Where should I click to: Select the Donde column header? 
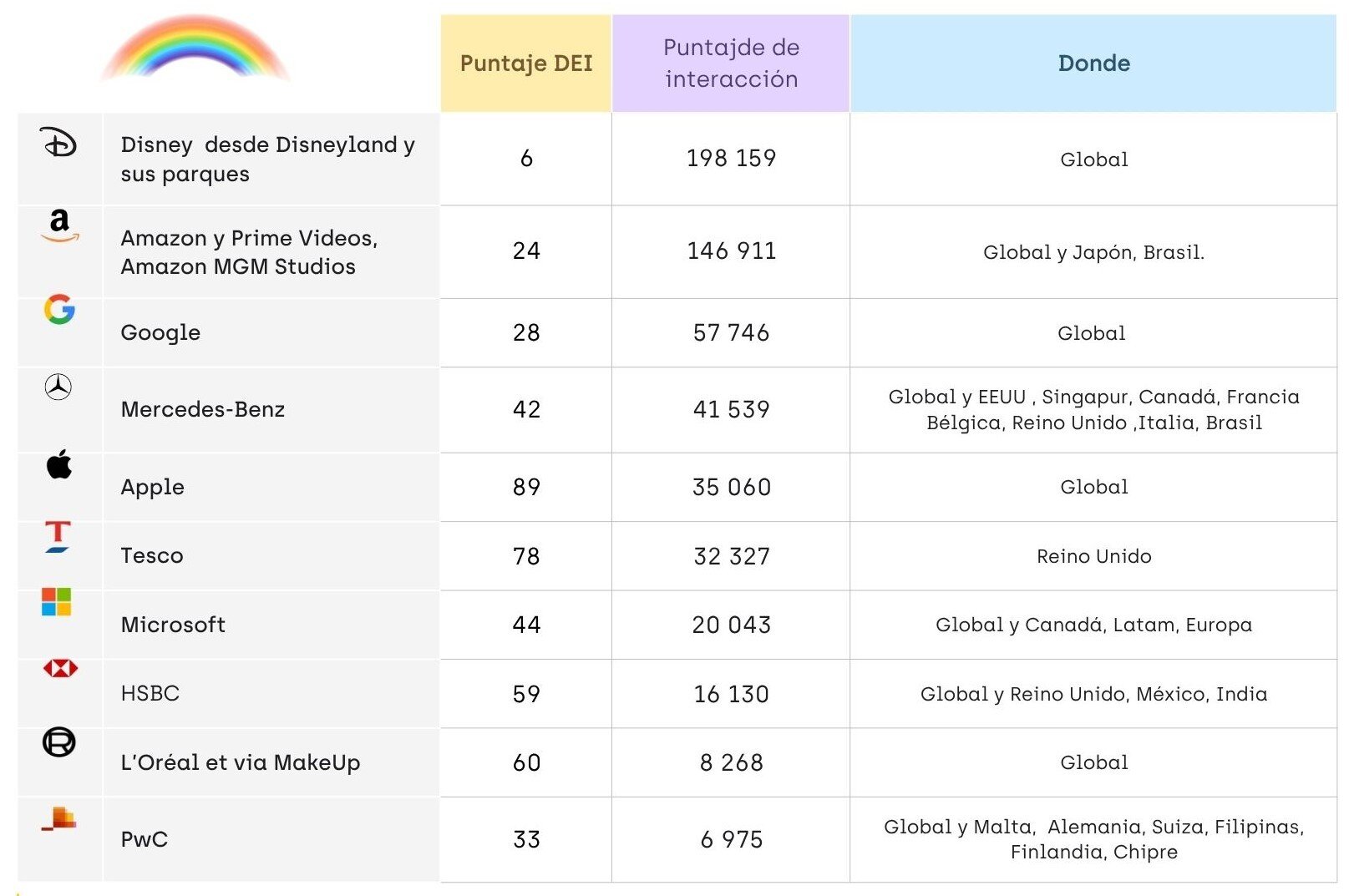tap(1093, 63)
